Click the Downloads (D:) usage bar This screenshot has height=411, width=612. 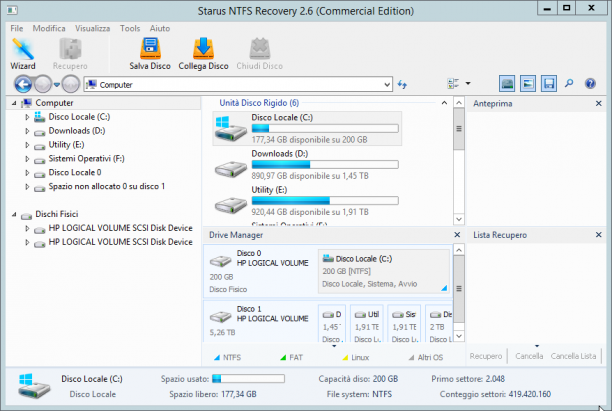click(x=325, y=165)
